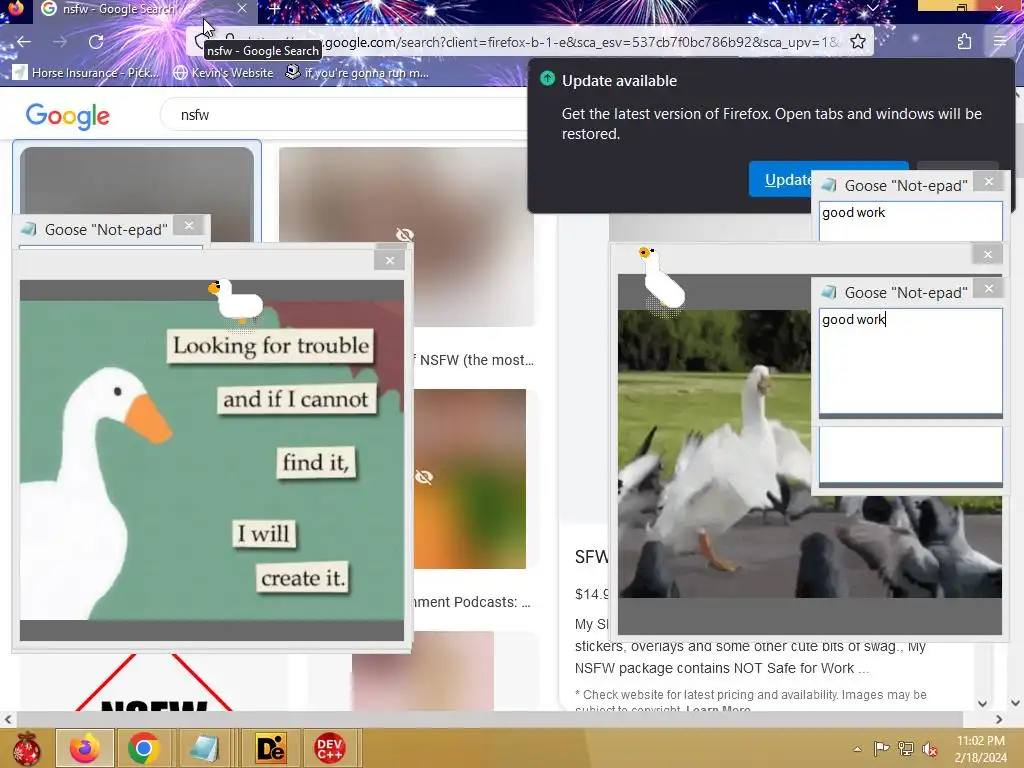Click the left arrow of horizontal scrollbar
The width and height of the screenshot is (1024, 768).
[x=7, y=720]
